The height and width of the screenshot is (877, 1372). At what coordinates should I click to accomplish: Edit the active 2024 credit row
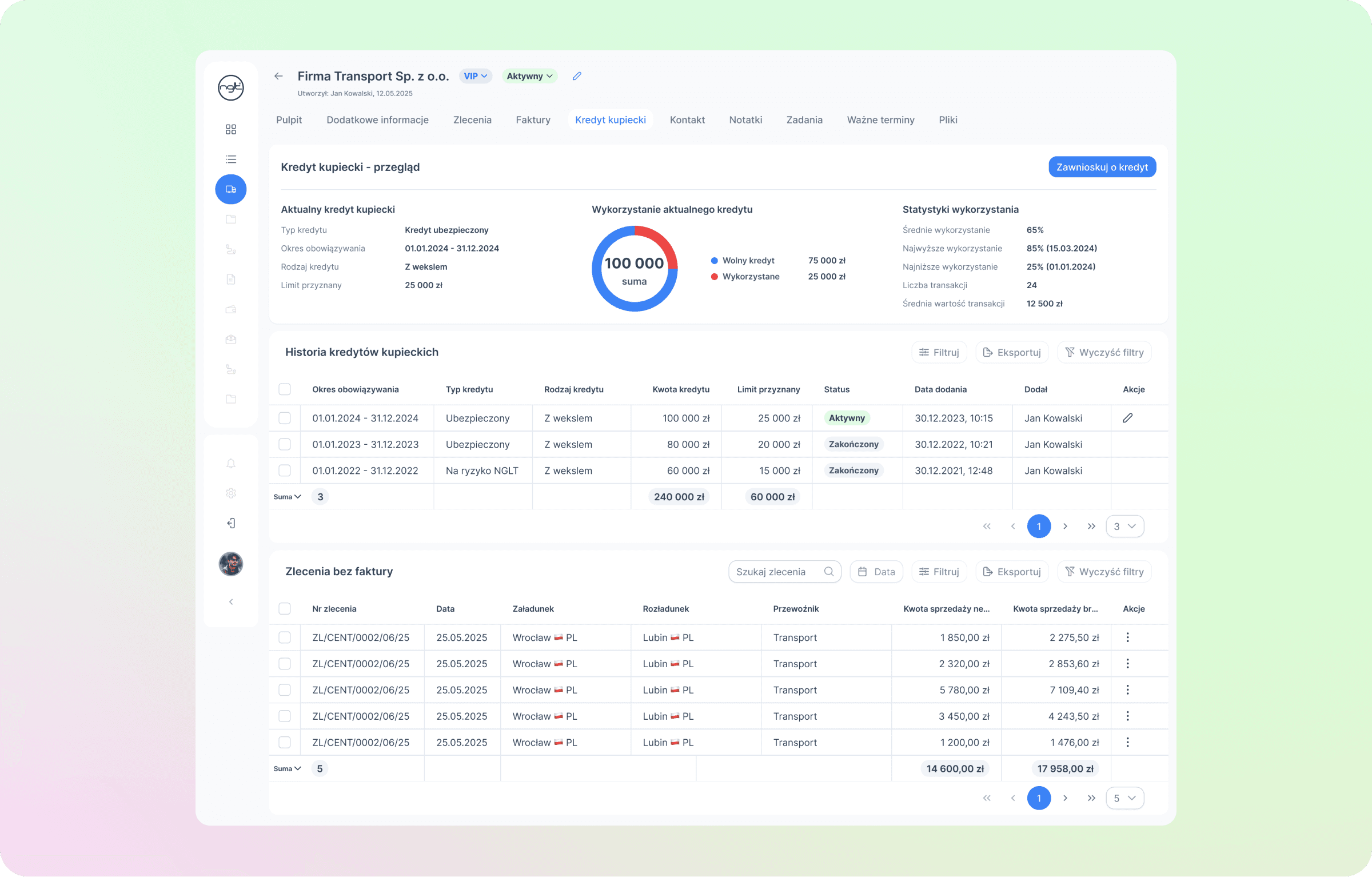pyautogui.click(x=1127, y=418)
